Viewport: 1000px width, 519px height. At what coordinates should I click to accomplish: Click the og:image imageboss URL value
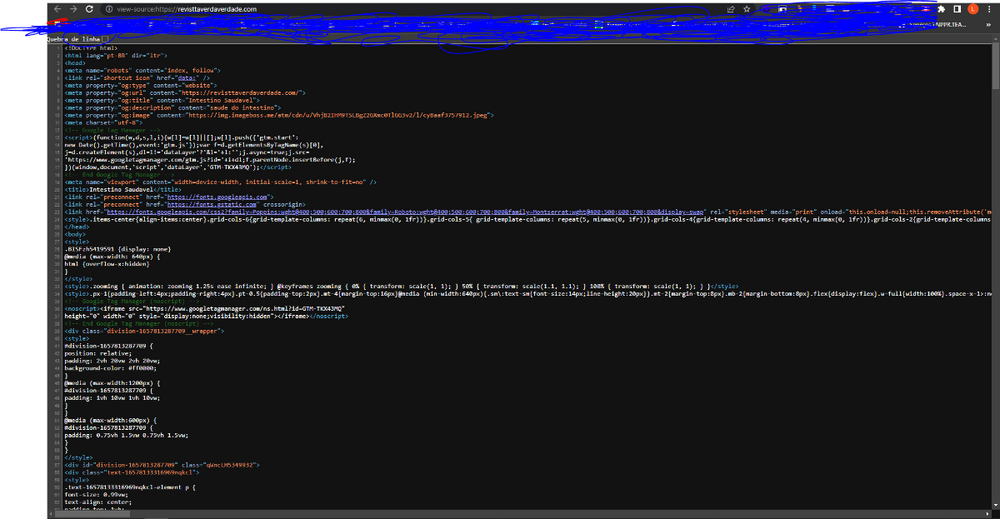click(x=338, y=115)
